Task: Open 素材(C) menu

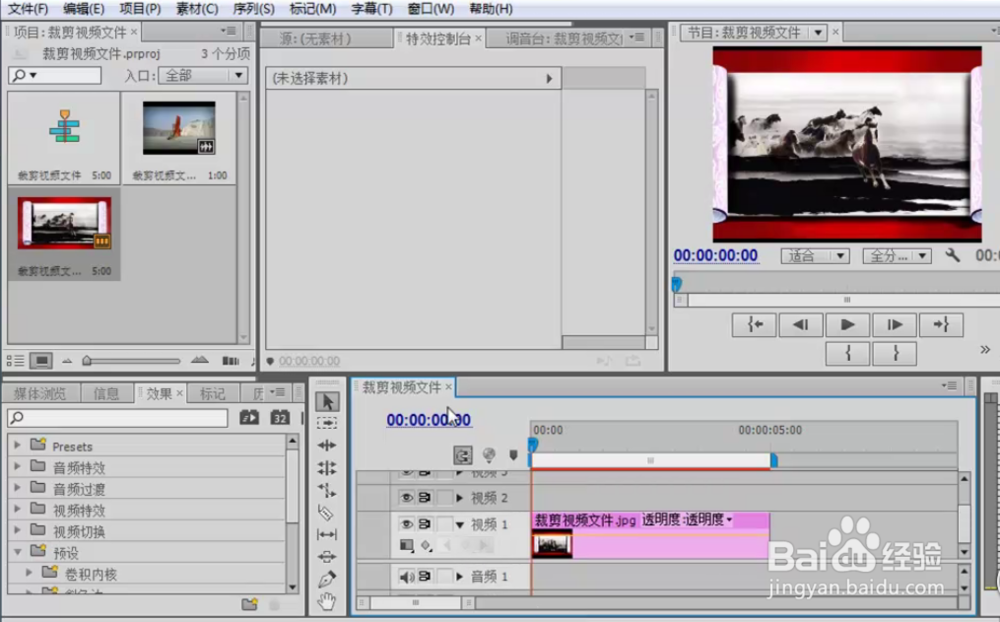Action: (197, 9)
